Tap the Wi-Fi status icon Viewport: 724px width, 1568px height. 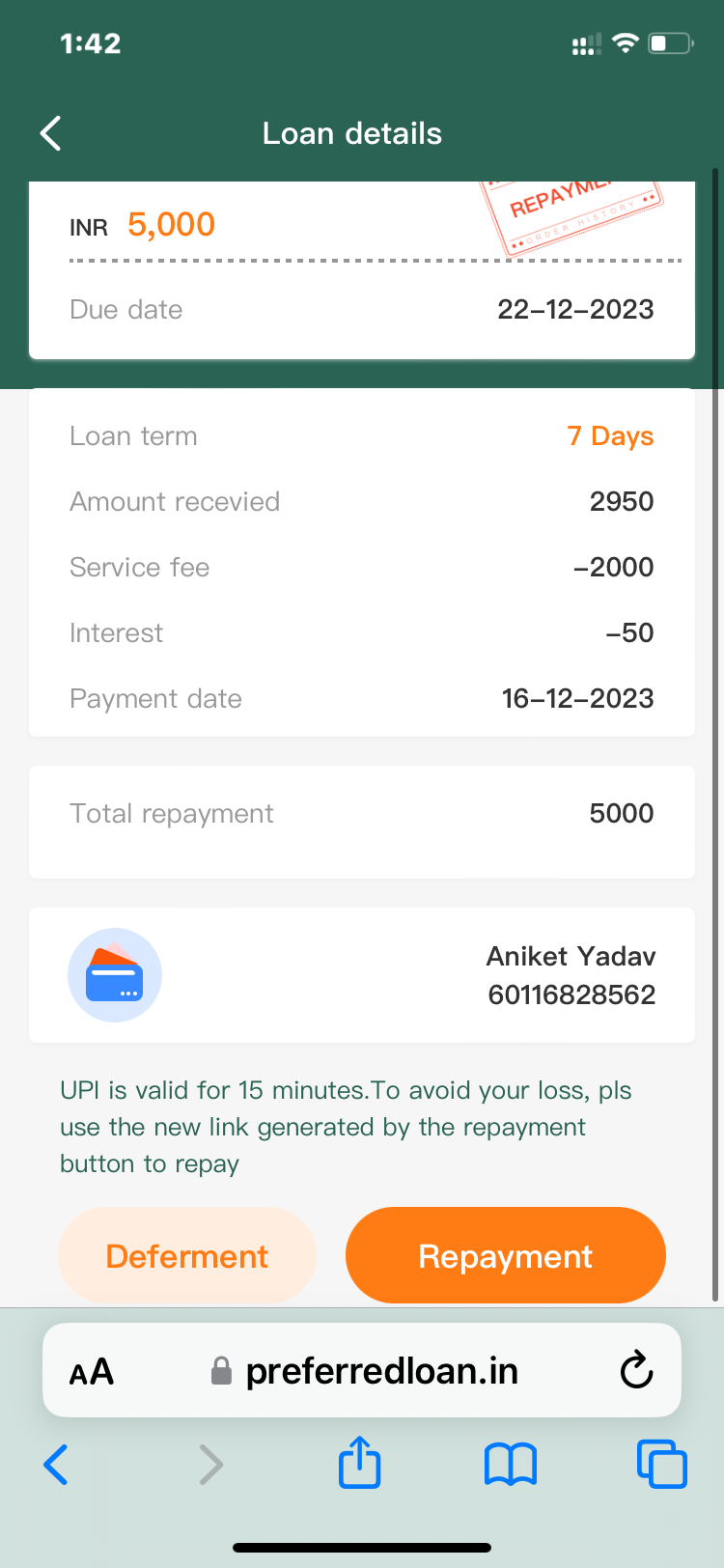[626, 43]
